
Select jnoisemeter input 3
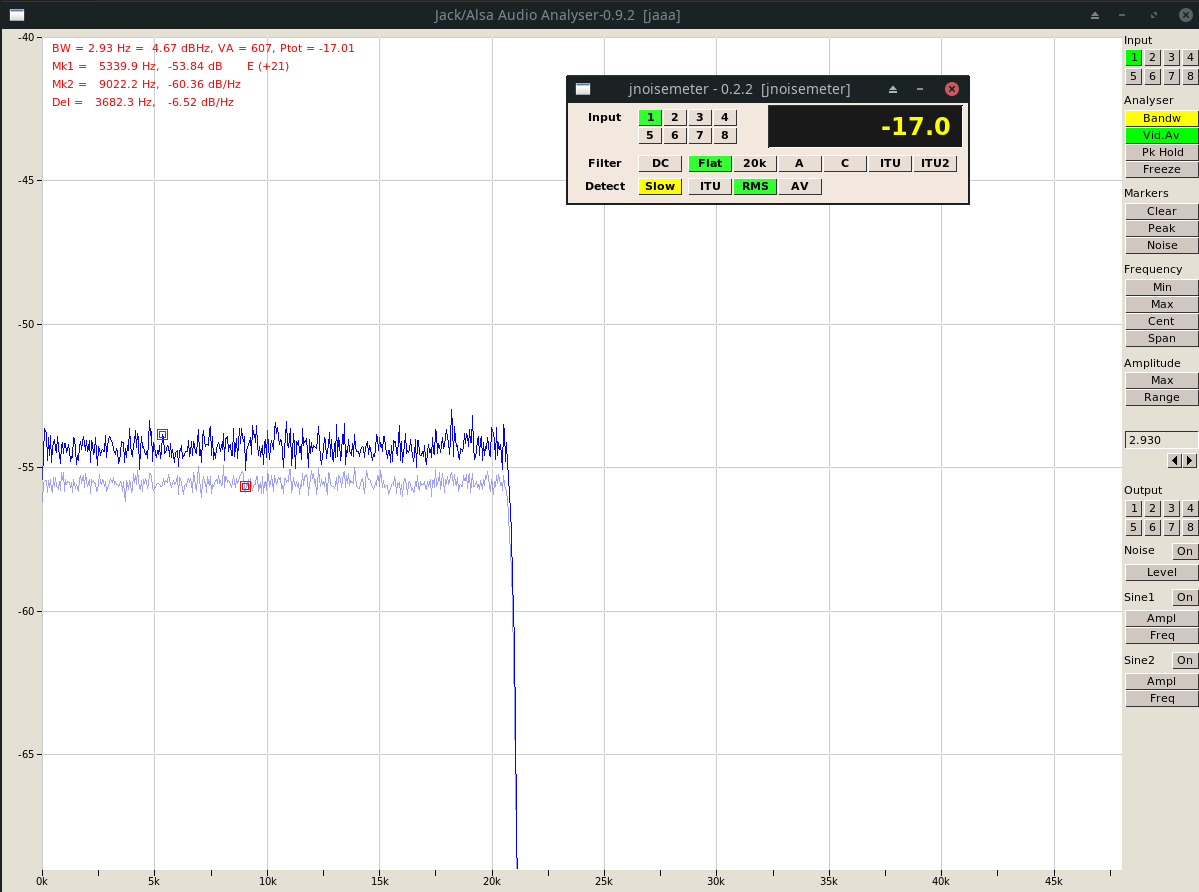(700, 118)
